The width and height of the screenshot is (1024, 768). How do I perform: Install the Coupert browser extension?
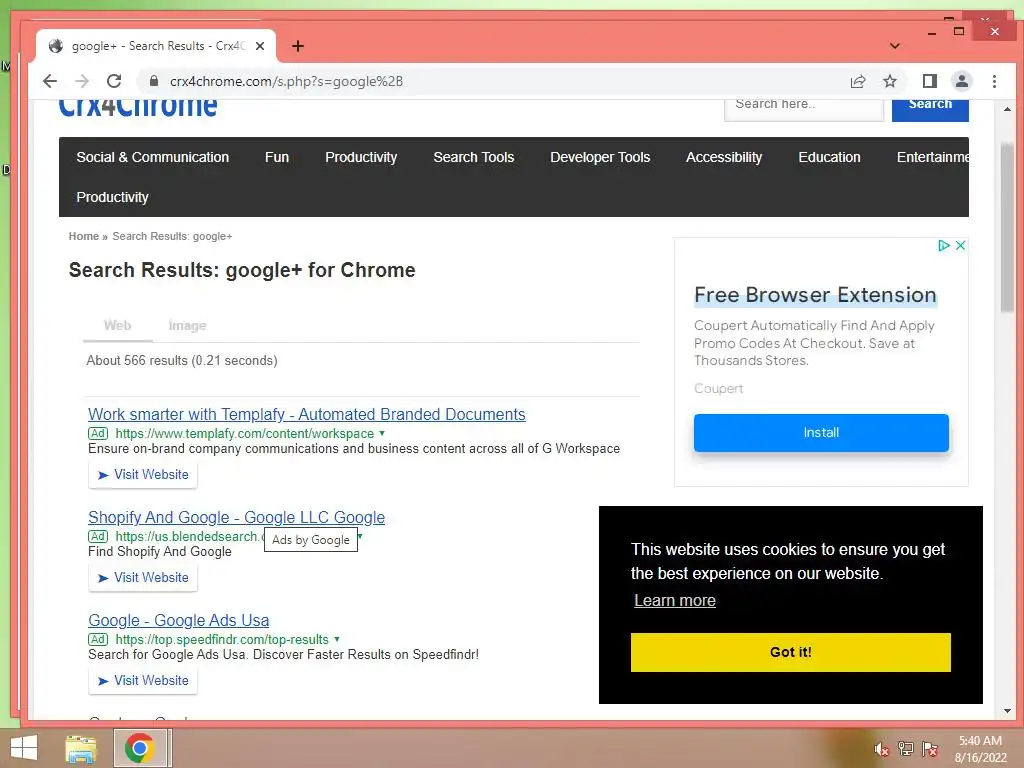point(821,432)
